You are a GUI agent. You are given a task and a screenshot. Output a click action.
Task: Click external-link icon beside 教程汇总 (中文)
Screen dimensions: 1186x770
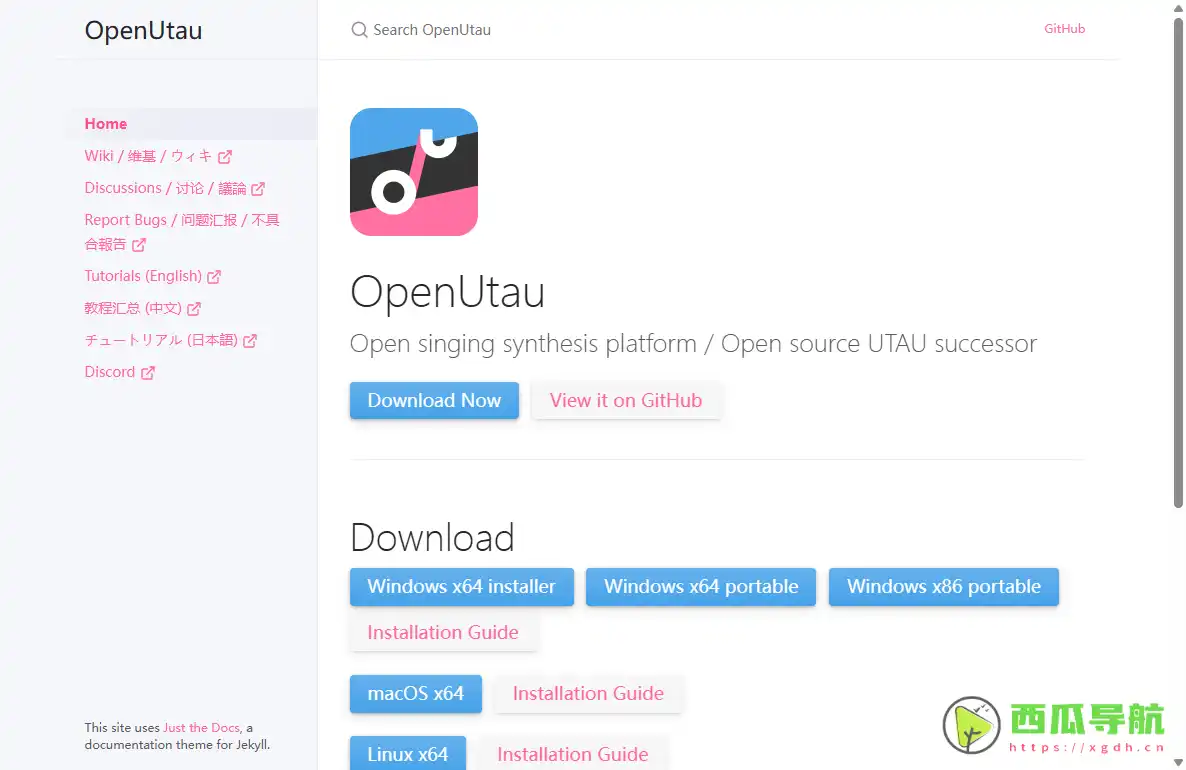point(194,309)
